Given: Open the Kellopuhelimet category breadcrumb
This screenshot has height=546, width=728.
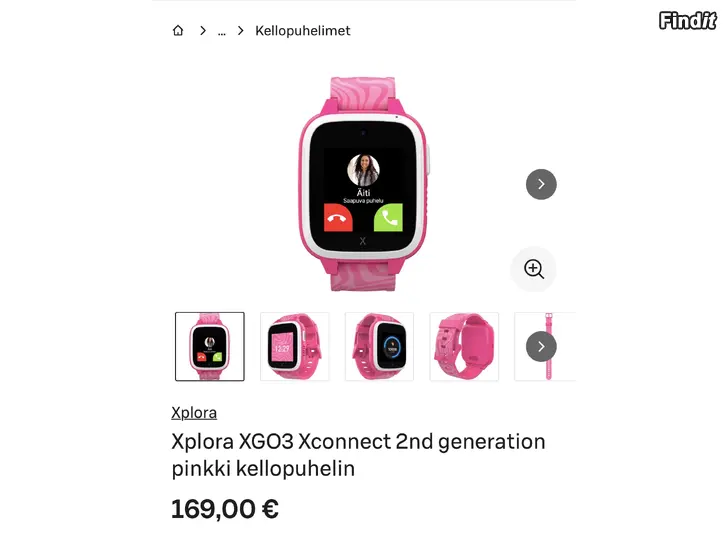Looking at the screenshot, I should [x=303, y=31].
